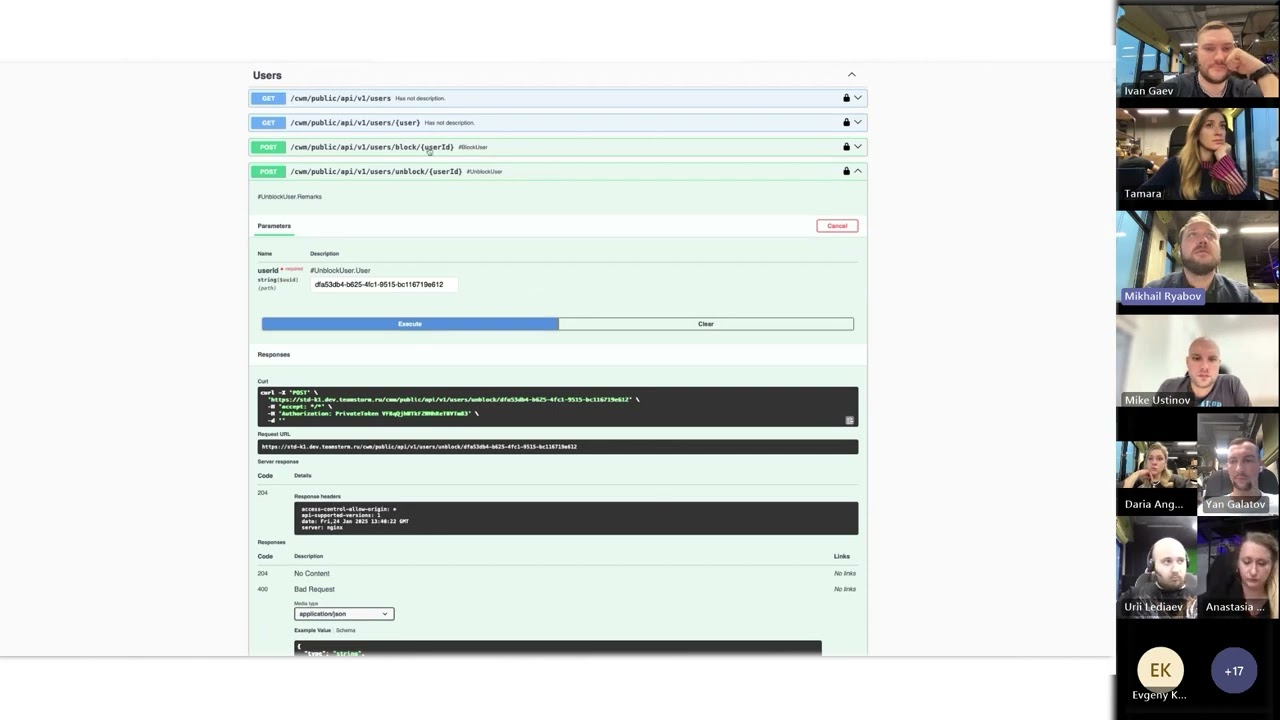Image resolution: width=1280 pixels, height=720 pixels.
Task: Select the Parameters tab
Action: pos(274,226)
